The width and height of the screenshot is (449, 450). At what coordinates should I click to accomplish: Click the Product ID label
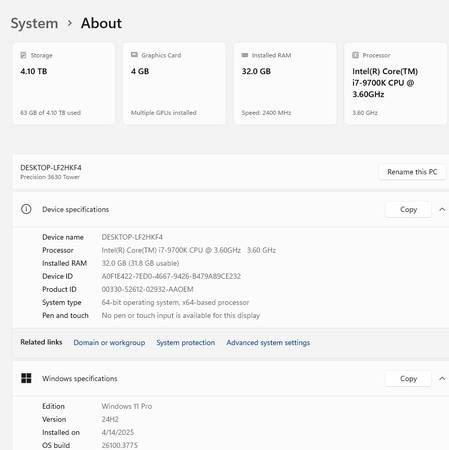point(59,289)
